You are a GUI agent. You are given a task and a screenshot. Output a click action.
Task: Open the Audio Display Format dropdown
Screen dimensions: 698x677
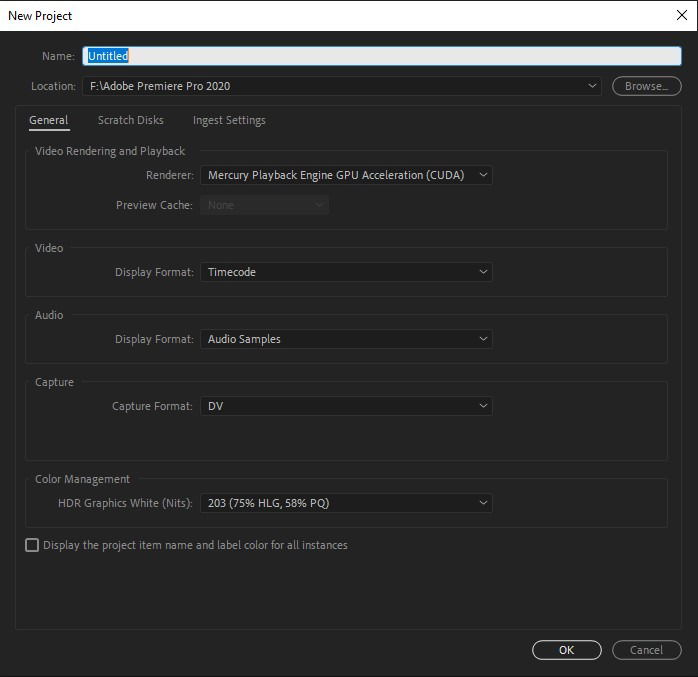click(346, 339)
